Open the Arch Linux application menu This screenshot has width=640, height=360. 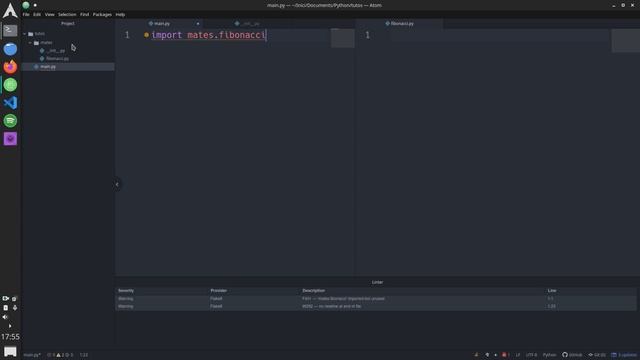tap(10, 10)
